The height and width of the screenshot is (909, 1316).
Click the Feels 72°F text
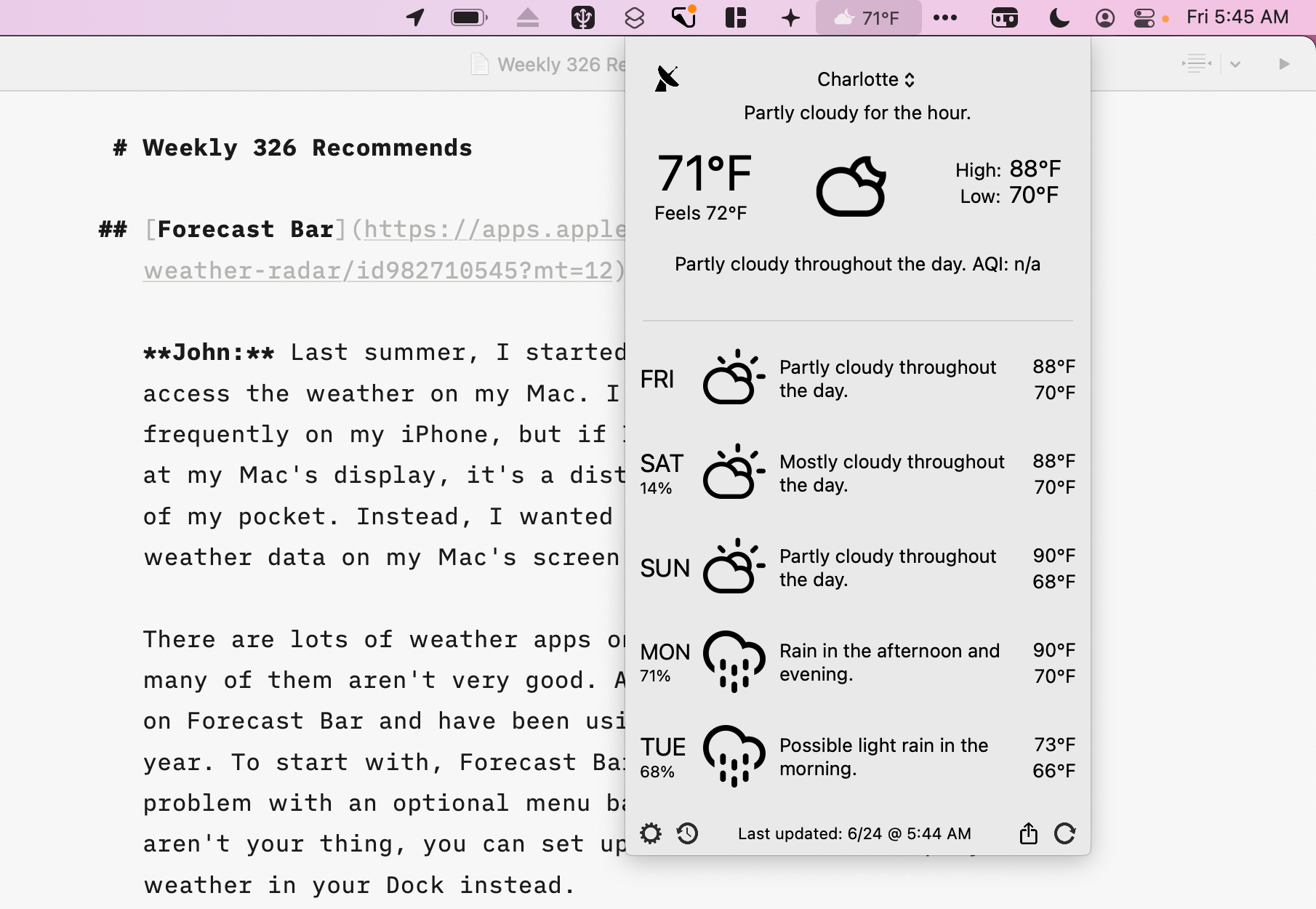coord(700,213)
